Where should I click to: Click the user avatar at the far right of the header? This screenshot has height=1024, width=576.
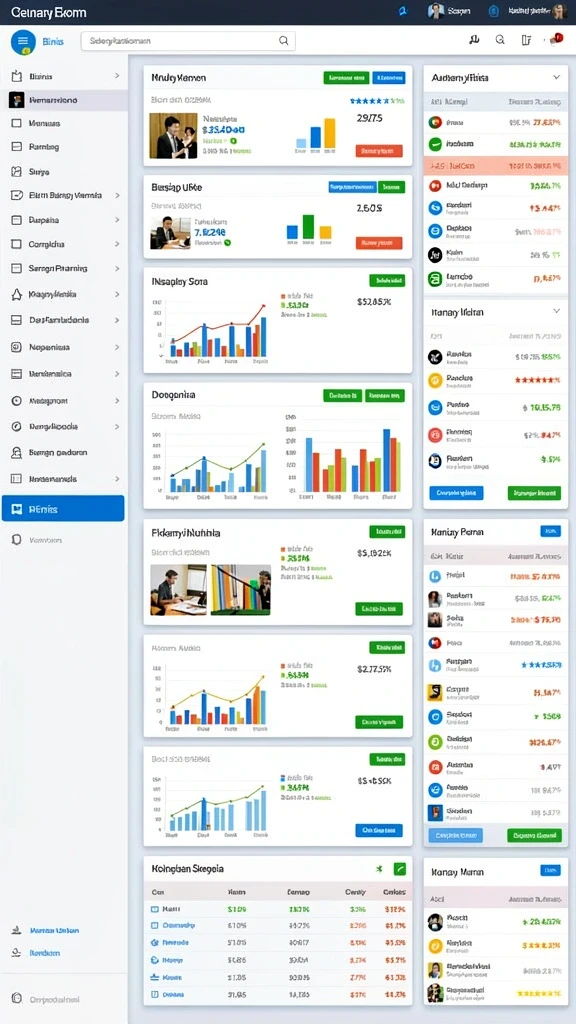tap(559, 11)
